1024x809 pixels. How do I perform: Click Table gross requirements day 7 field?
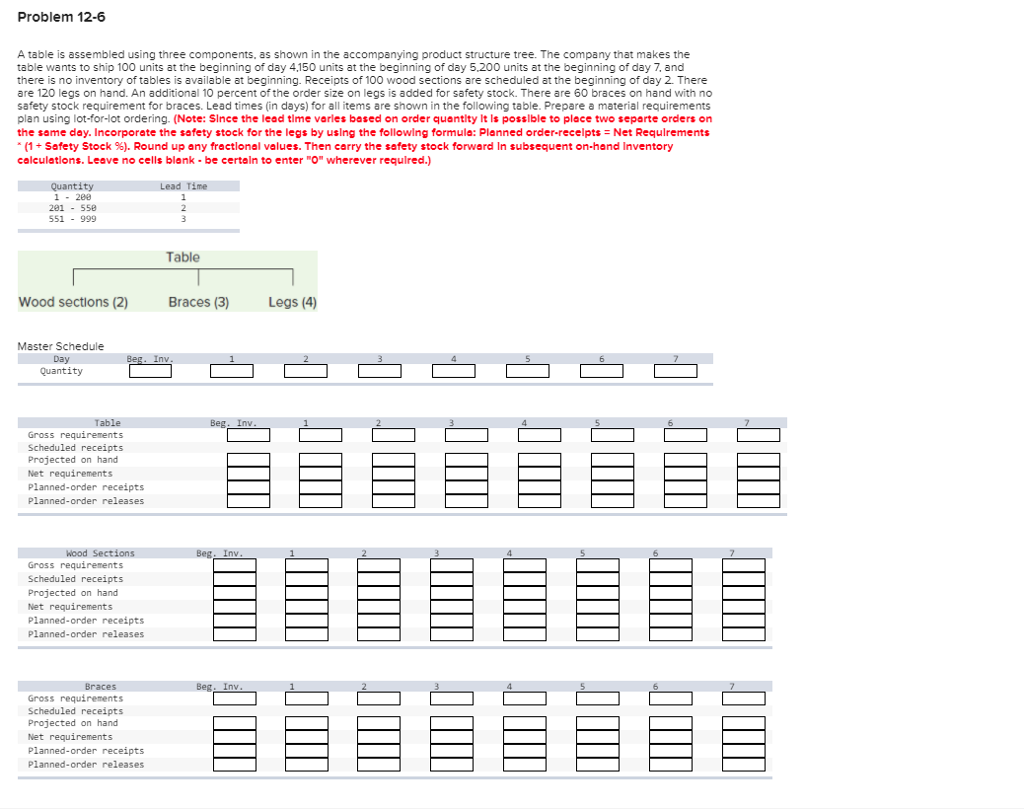pos(758,435)
